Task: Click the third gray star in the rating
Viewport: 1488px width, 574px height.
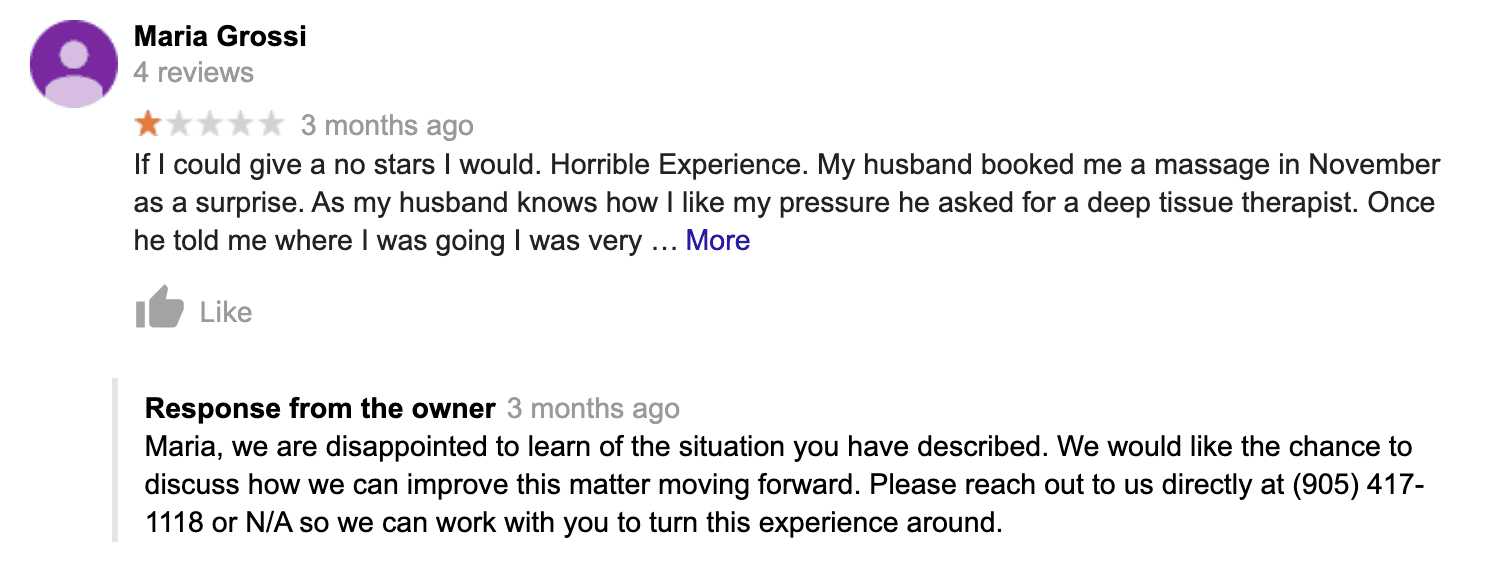Action: click(210, 125)
